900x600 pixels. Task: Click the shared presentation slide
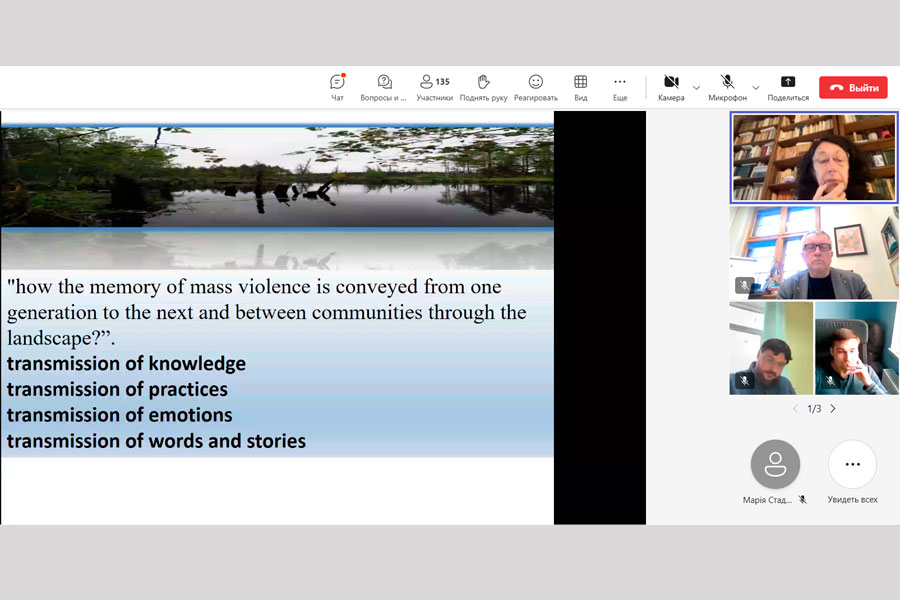(x=277, y=317)
